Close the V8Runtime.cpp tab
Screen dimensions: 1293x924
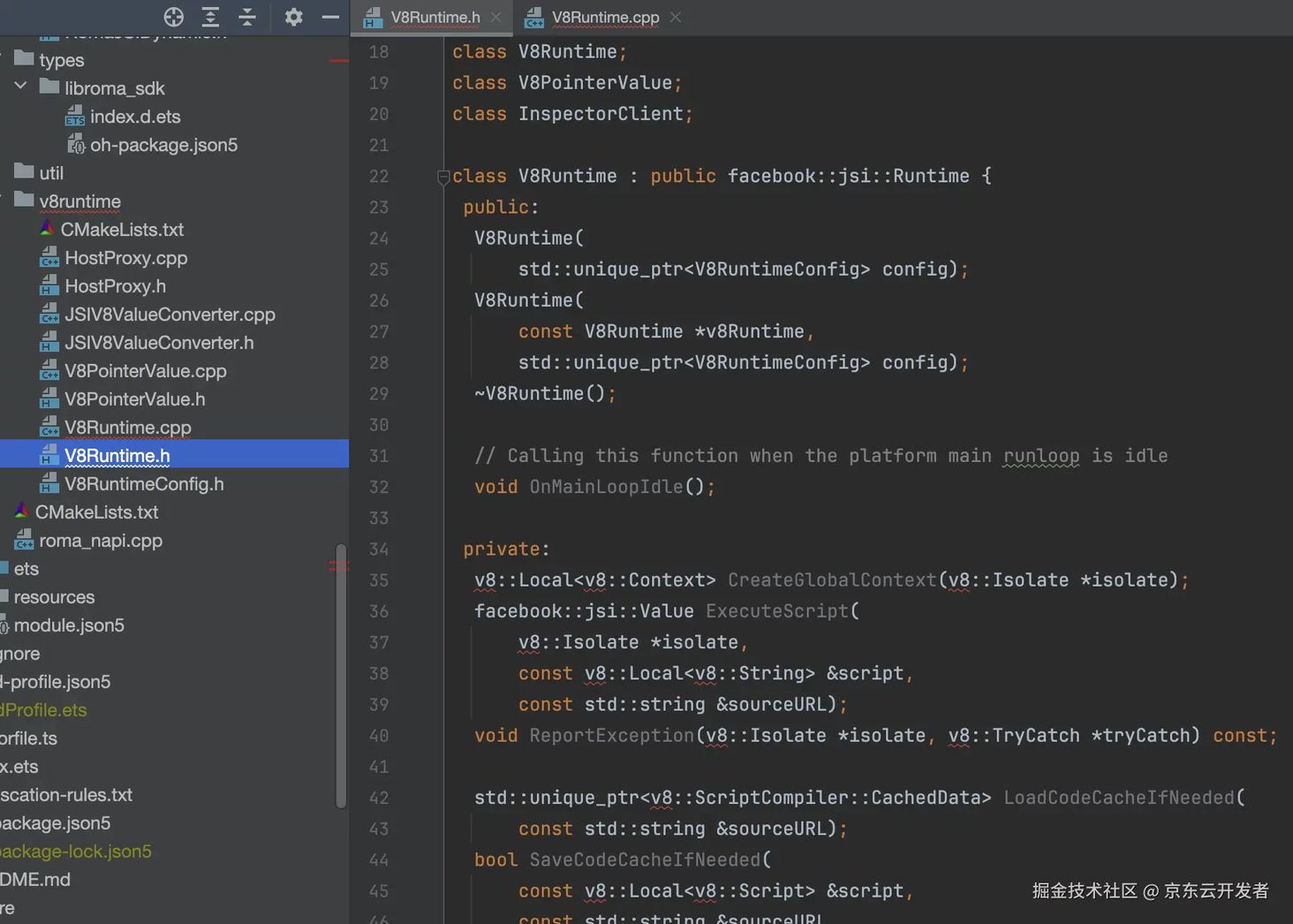pyautogui.click(x=676, y=18)
